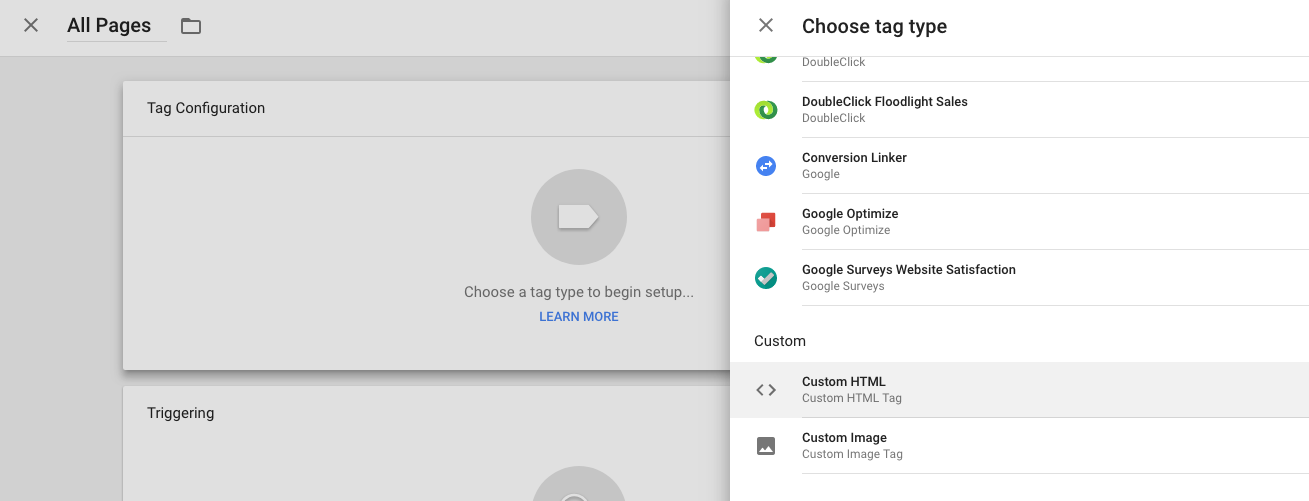Click the tag placeholder circle icon

(x=579, y=217)
